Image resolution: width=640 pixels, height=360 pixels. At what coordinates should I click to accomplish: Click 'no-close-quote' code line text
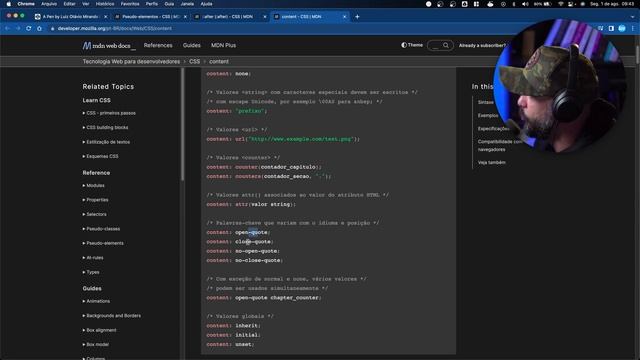tap(258, 260)
